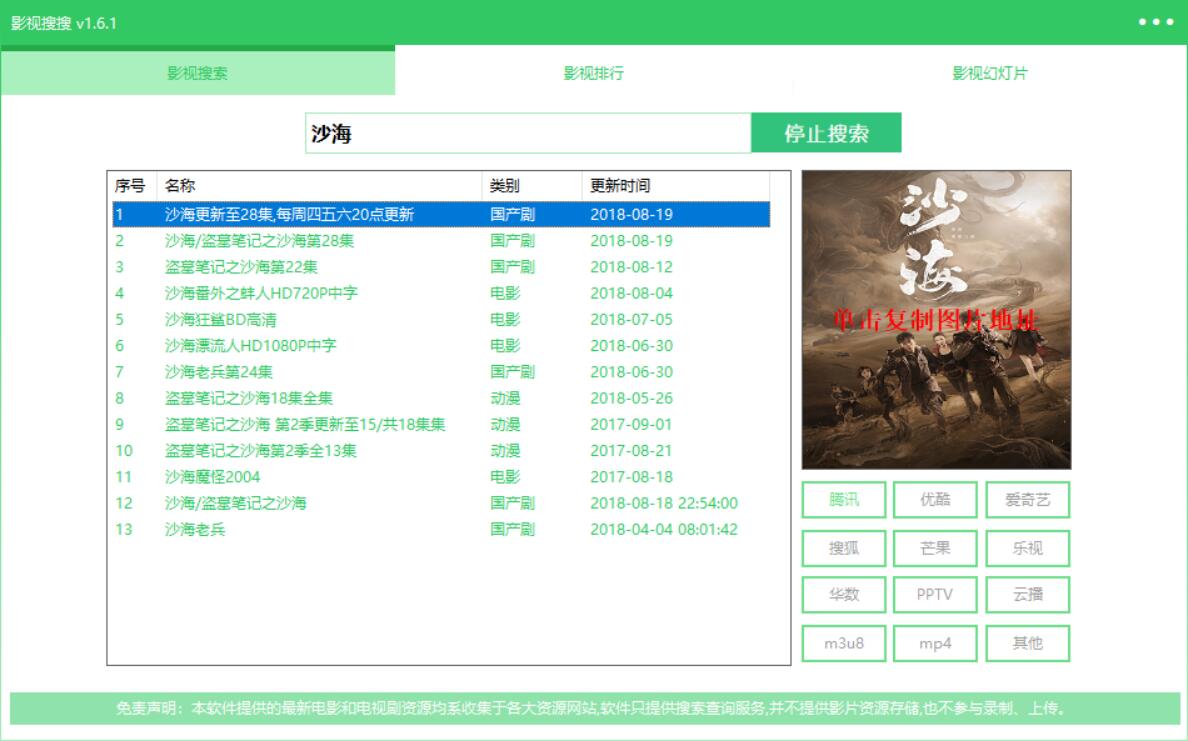This screenshot has height=741, width=1188.
Task: Select result row 盗墓笔记之沙海18集全集
Action: point(249,398)
